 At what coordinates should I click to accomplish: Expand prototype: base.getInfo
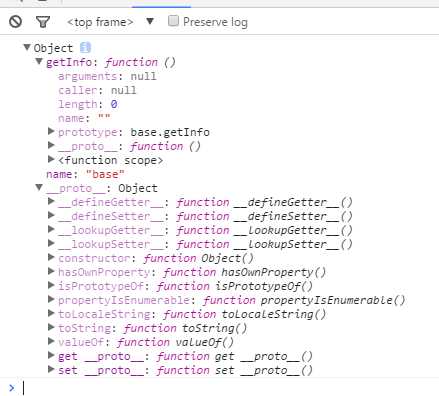51,131
